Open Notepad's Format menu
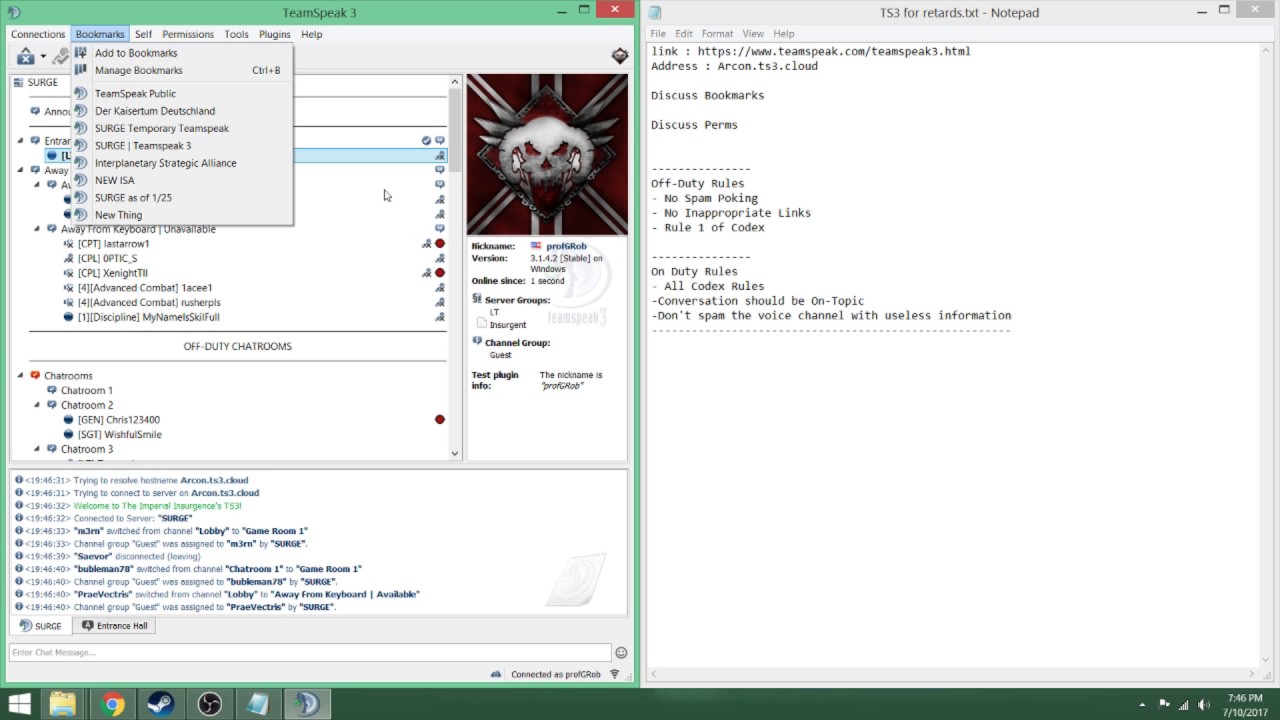Image resolution: width=1280 pixels, height=720 pixels. tap(717, 34)
